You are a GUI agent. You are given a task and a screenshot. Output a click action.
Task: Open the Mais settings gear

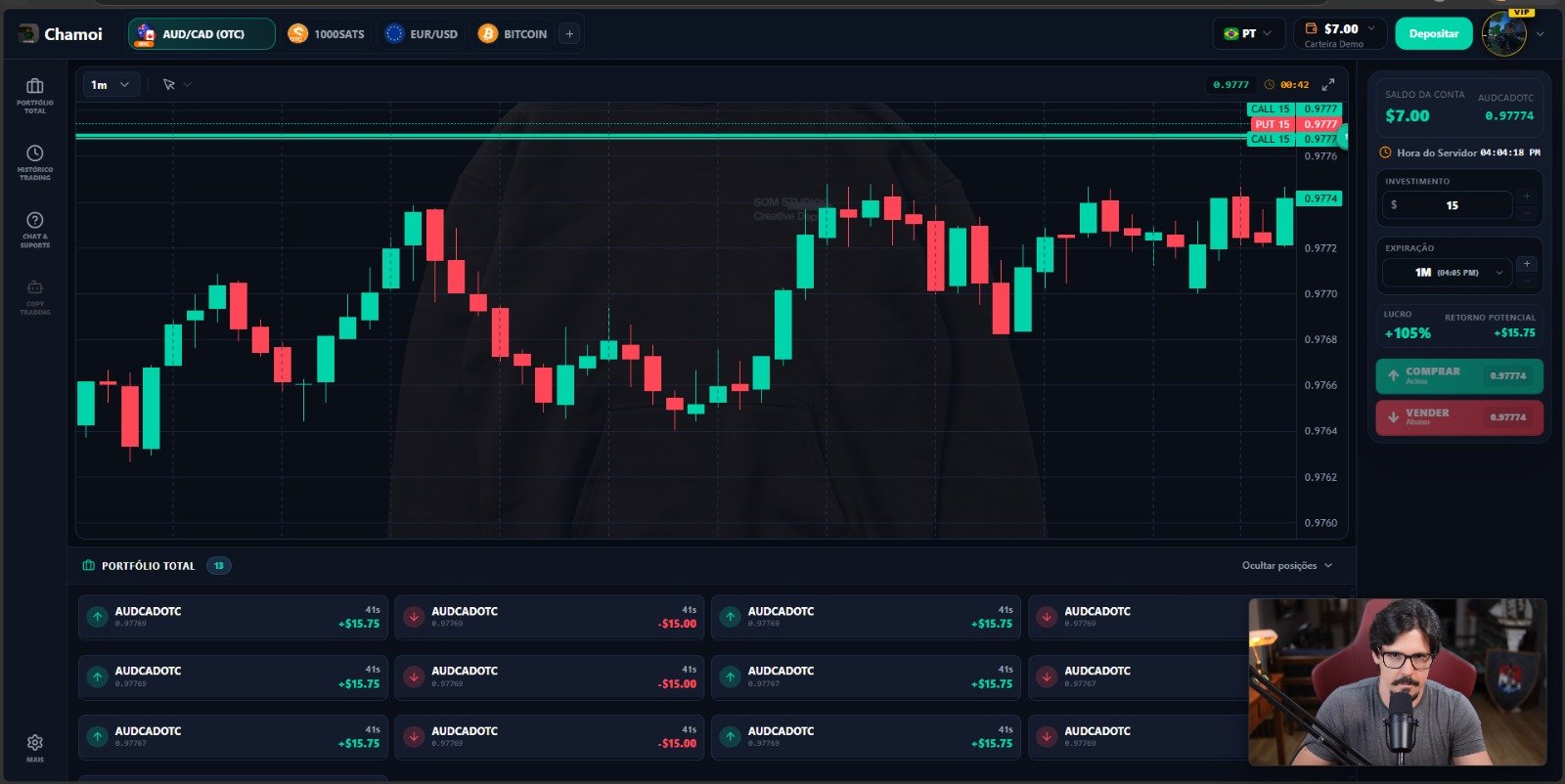tap(34, 748)
